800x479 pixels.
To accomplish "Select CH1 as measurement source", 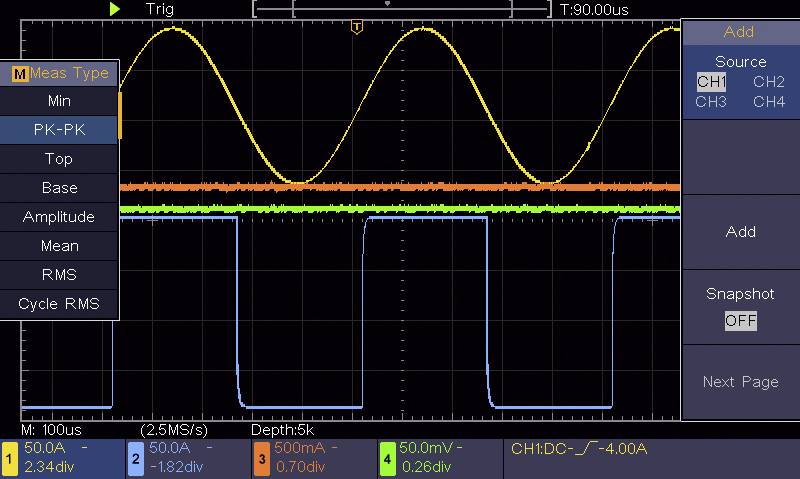I will [711, 82].
